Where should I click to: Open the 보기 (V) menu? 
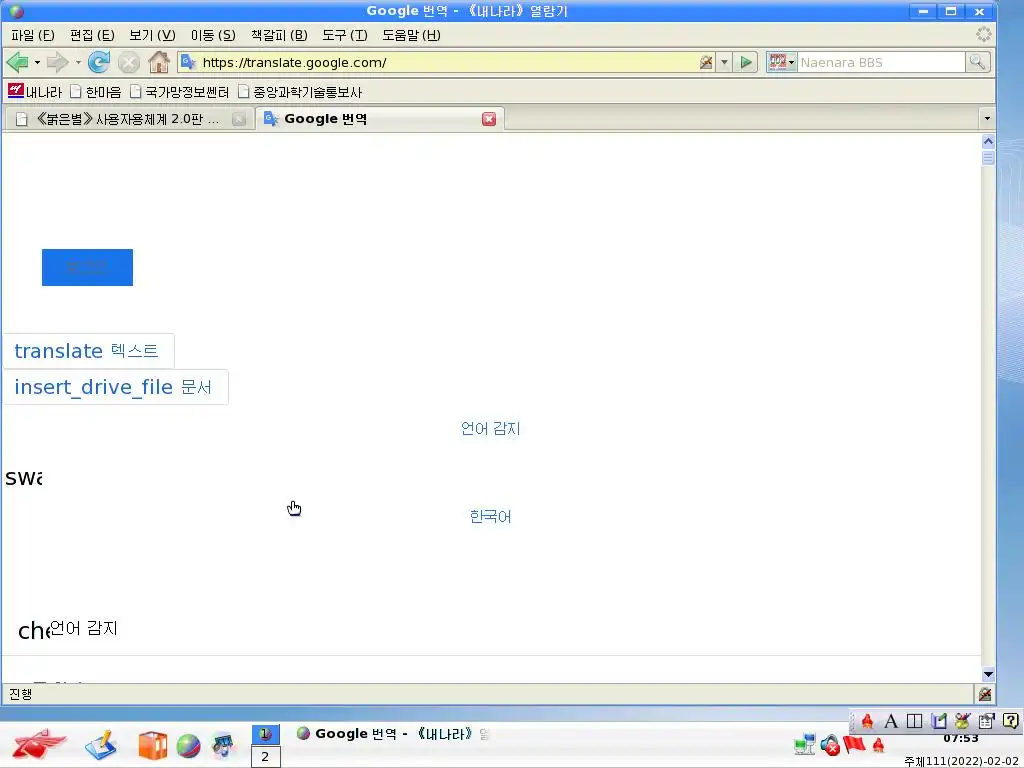click(x=152, y=35)
